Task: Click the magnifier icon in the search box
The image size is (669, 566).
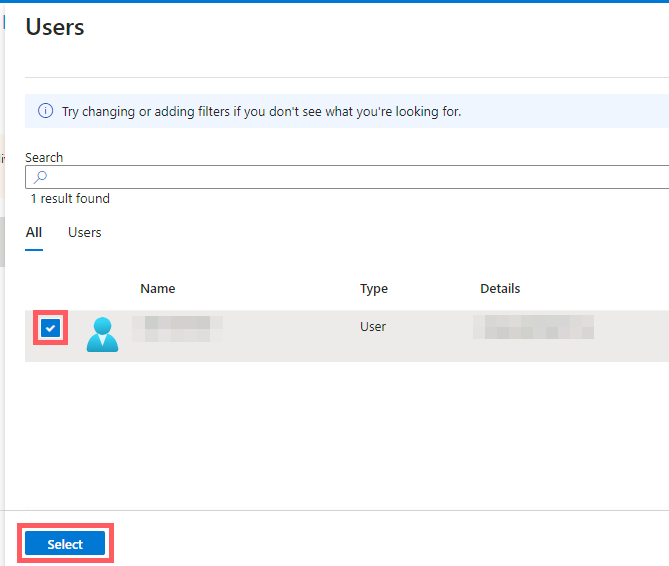Action: pos(40,177)
